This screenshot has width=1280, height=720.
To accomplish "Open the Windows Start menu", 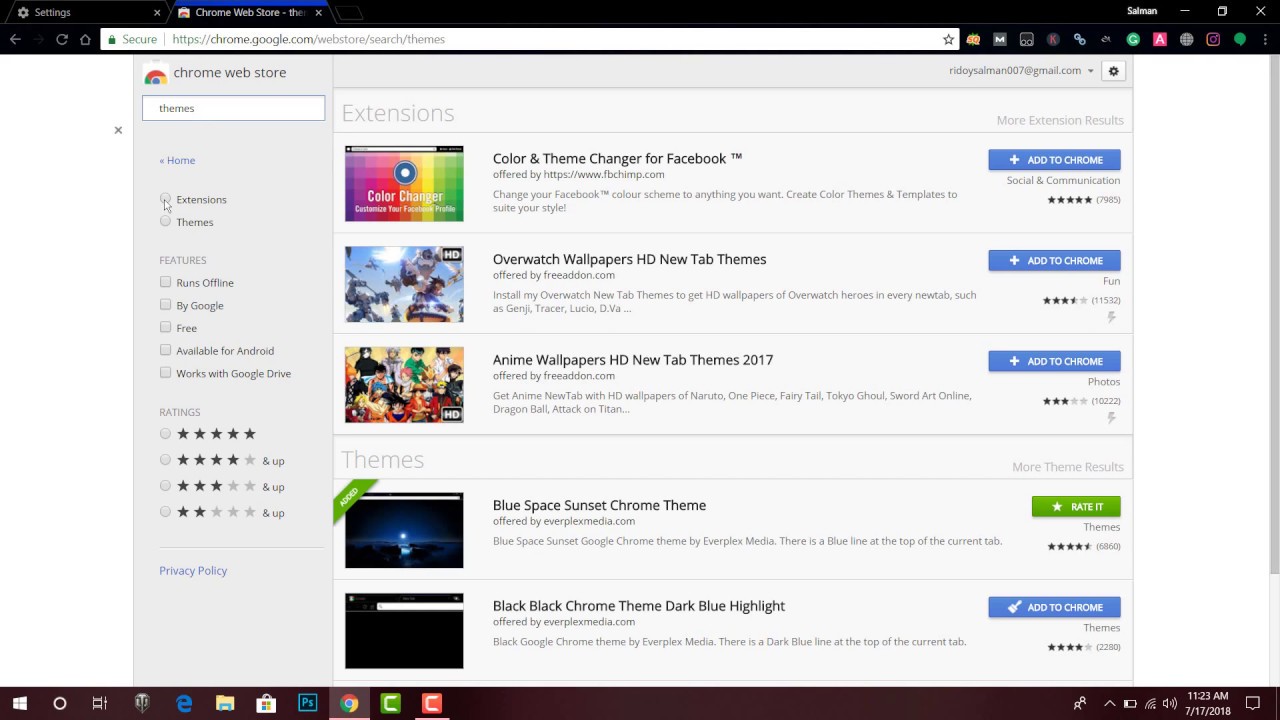I will pos(19,703).
